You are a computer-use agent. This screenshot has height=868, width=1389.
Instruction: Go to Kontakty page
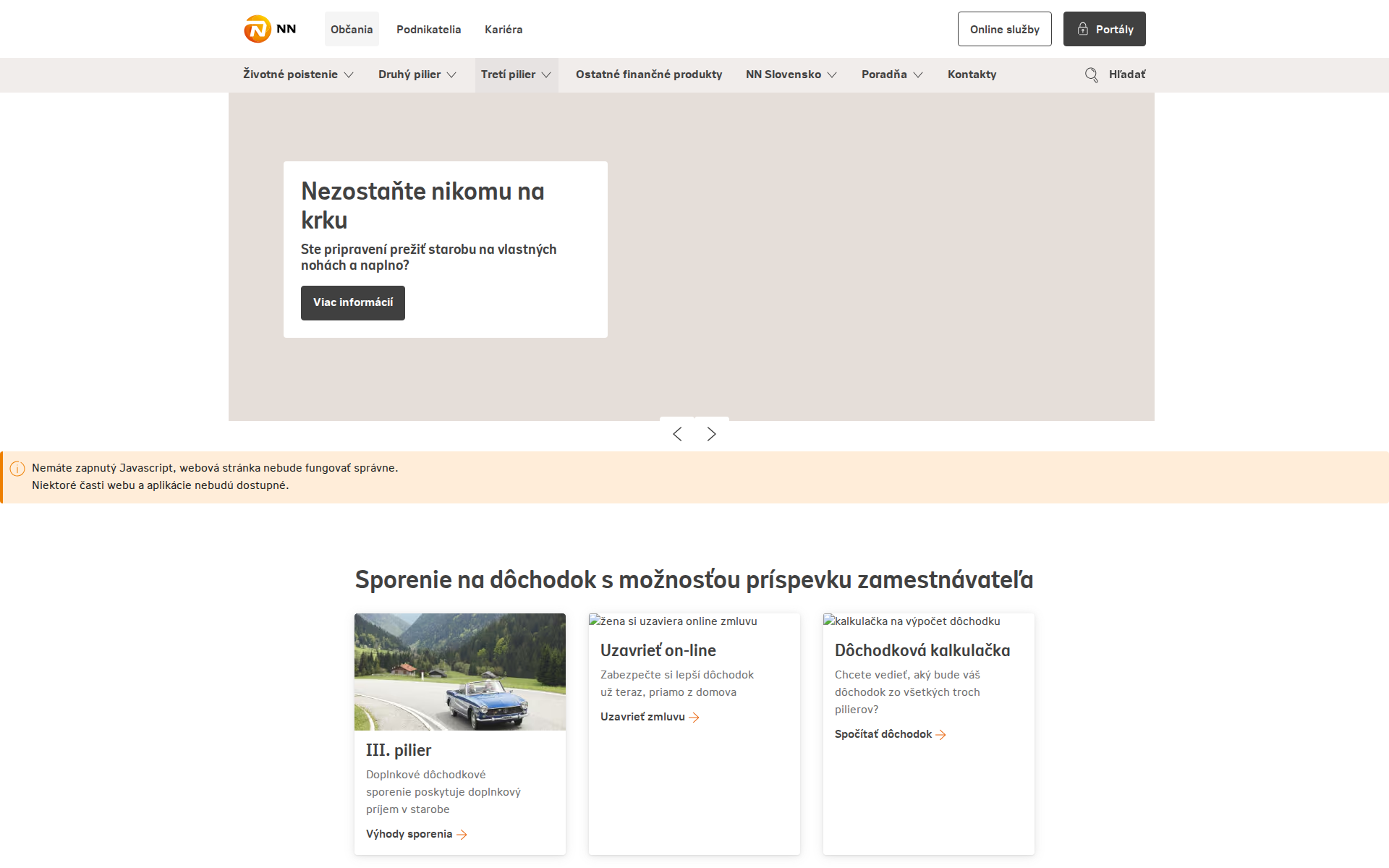click(972, 75)
